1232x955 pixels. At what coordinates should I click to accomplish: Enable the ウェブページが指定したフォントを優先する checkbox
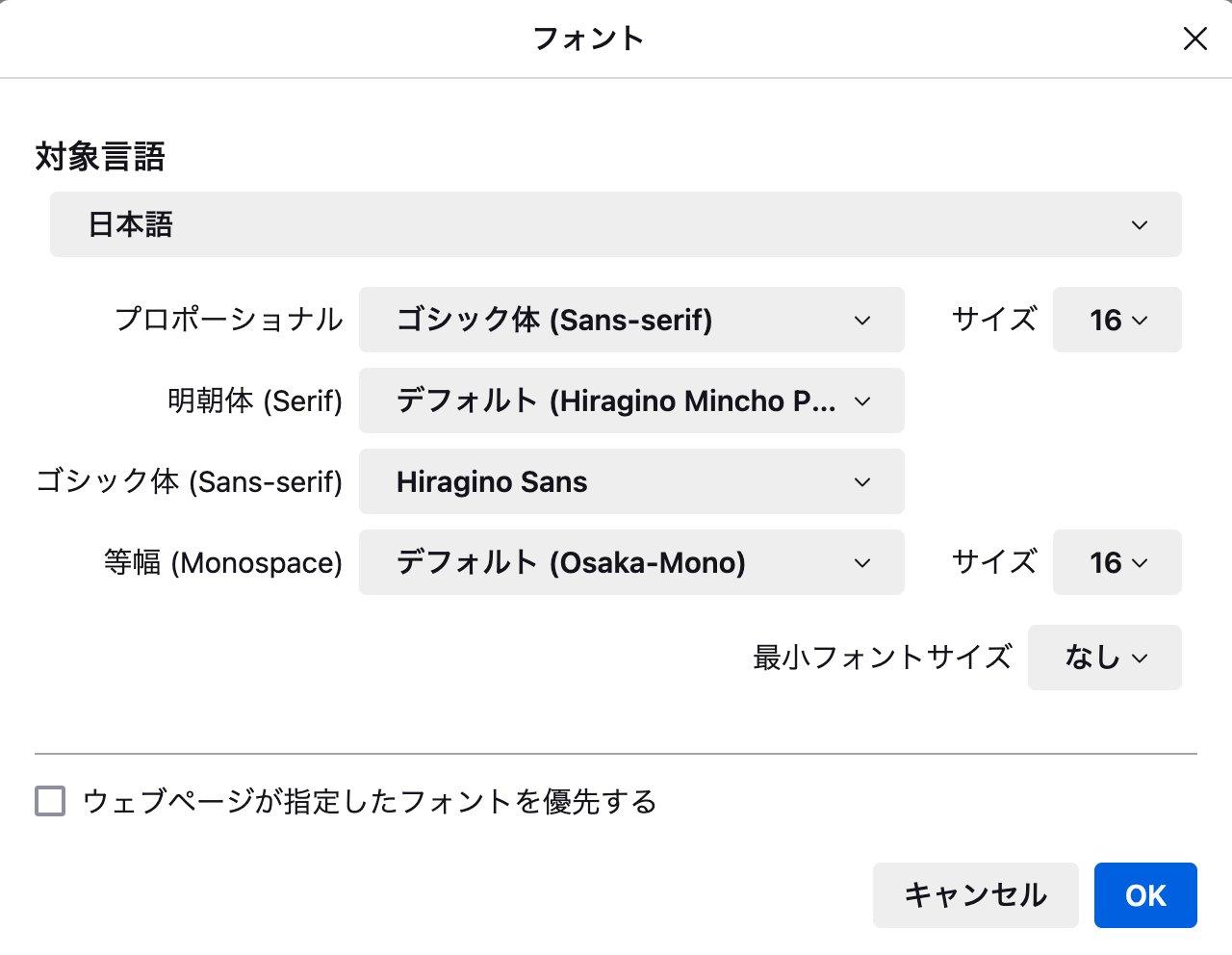point(50,801)
